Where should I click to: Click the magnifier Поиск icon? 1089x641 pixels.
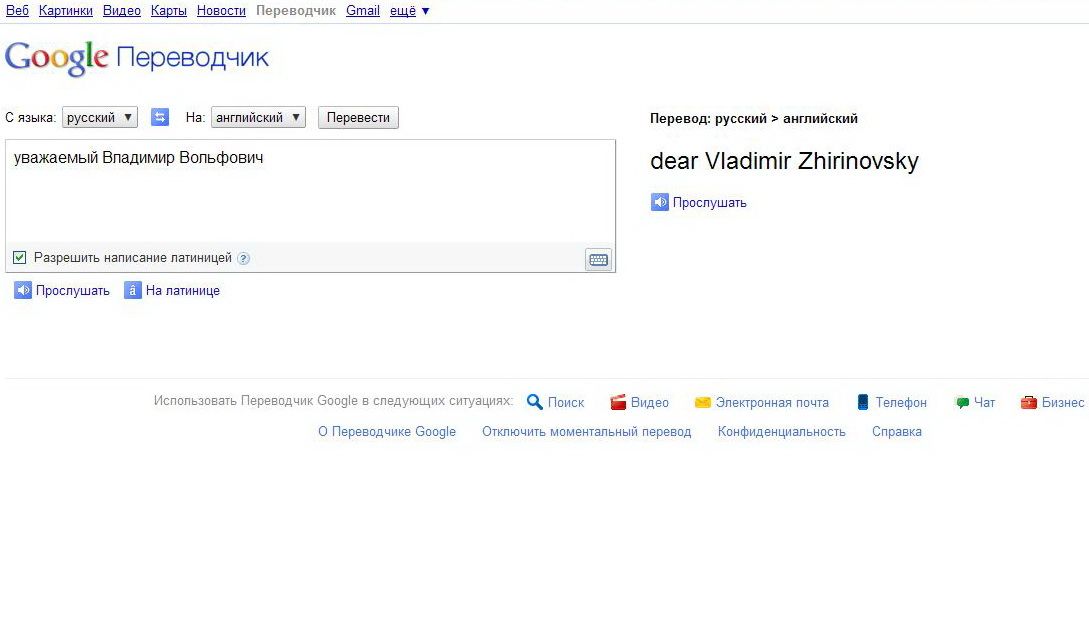point(535,402)
